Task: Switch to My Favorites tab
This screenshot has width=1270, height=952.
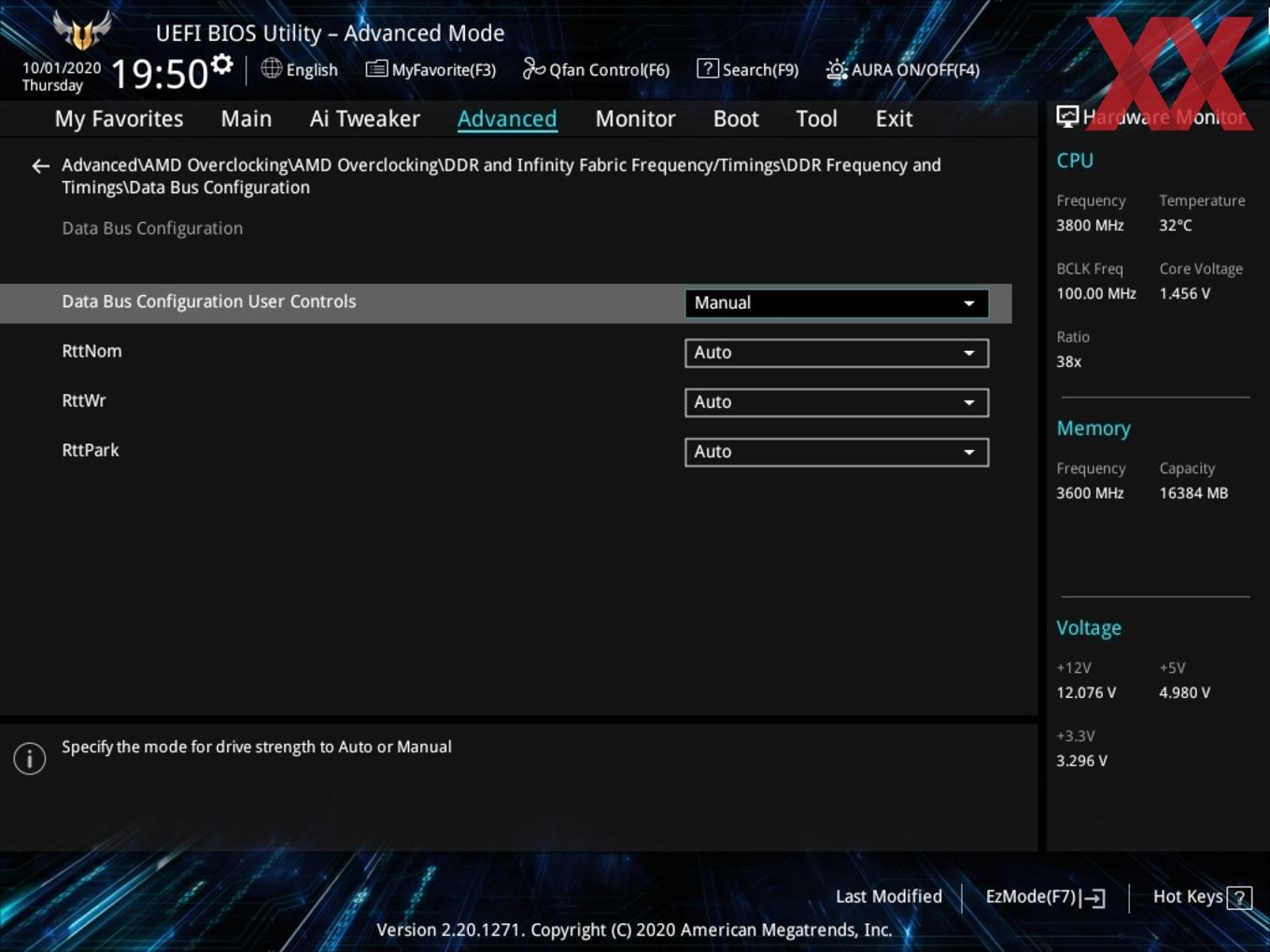Action: click(x=119, y=119)
